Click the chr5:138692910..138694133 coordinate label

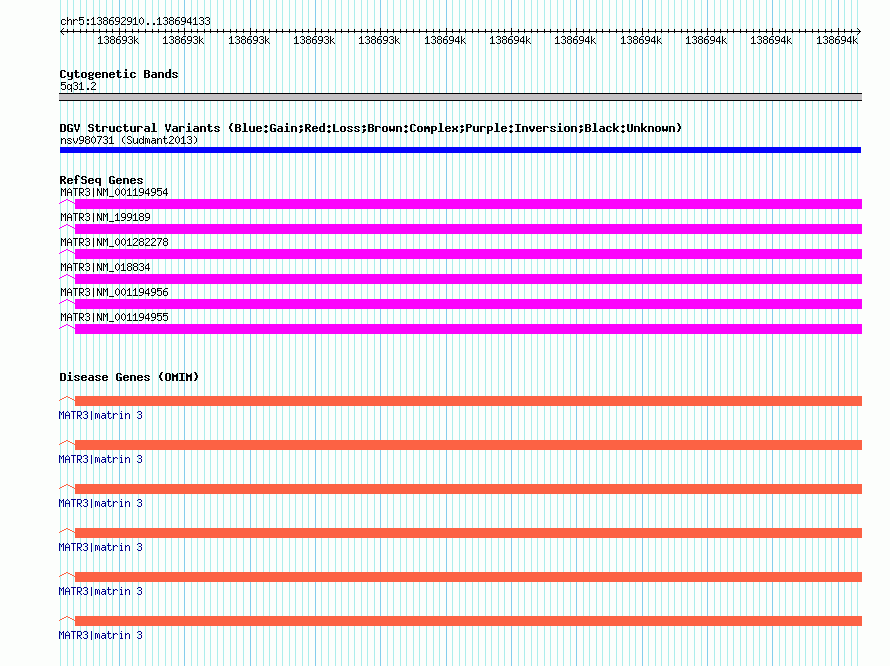click(135, 21)
